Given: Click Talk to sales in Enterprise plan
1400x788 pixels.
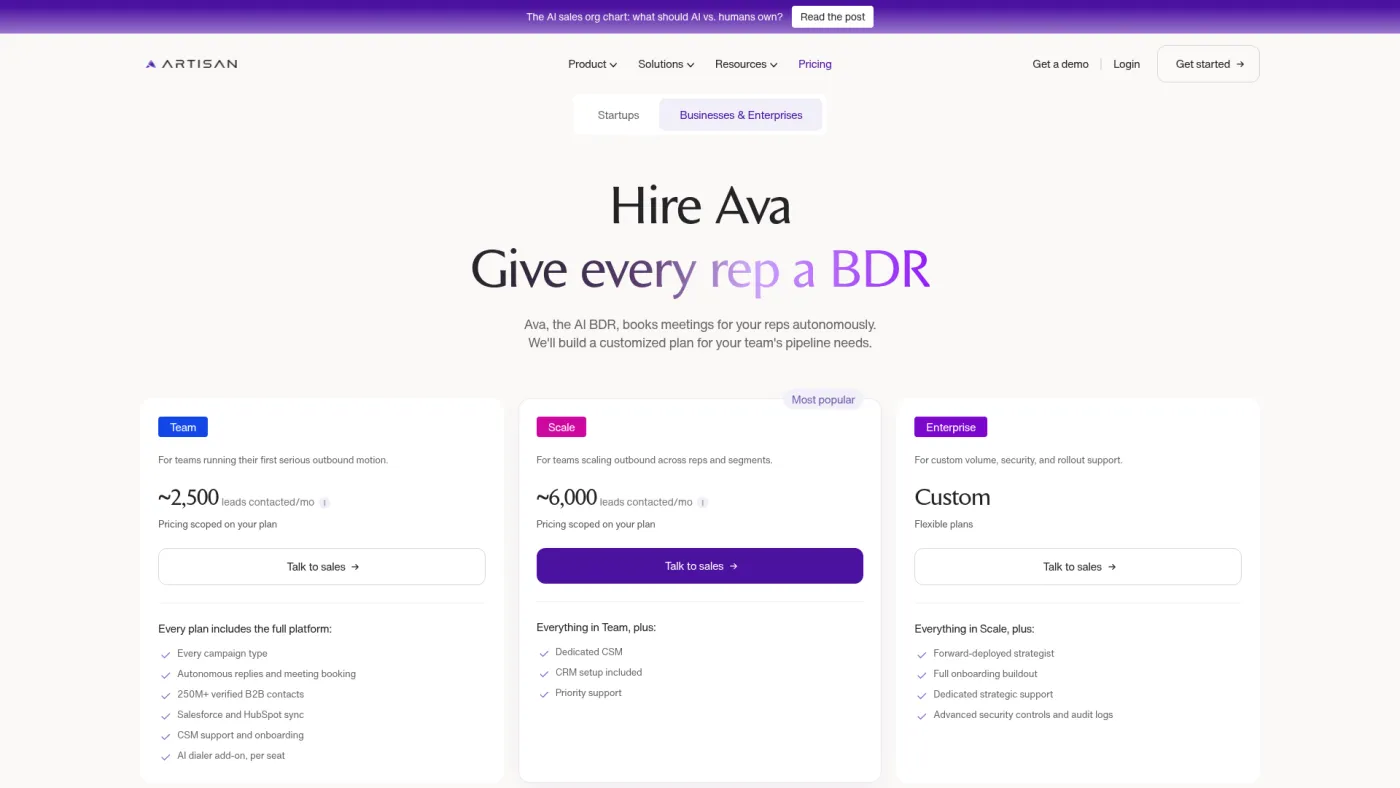Looking at the screenshot, I should click(1078, 567).
